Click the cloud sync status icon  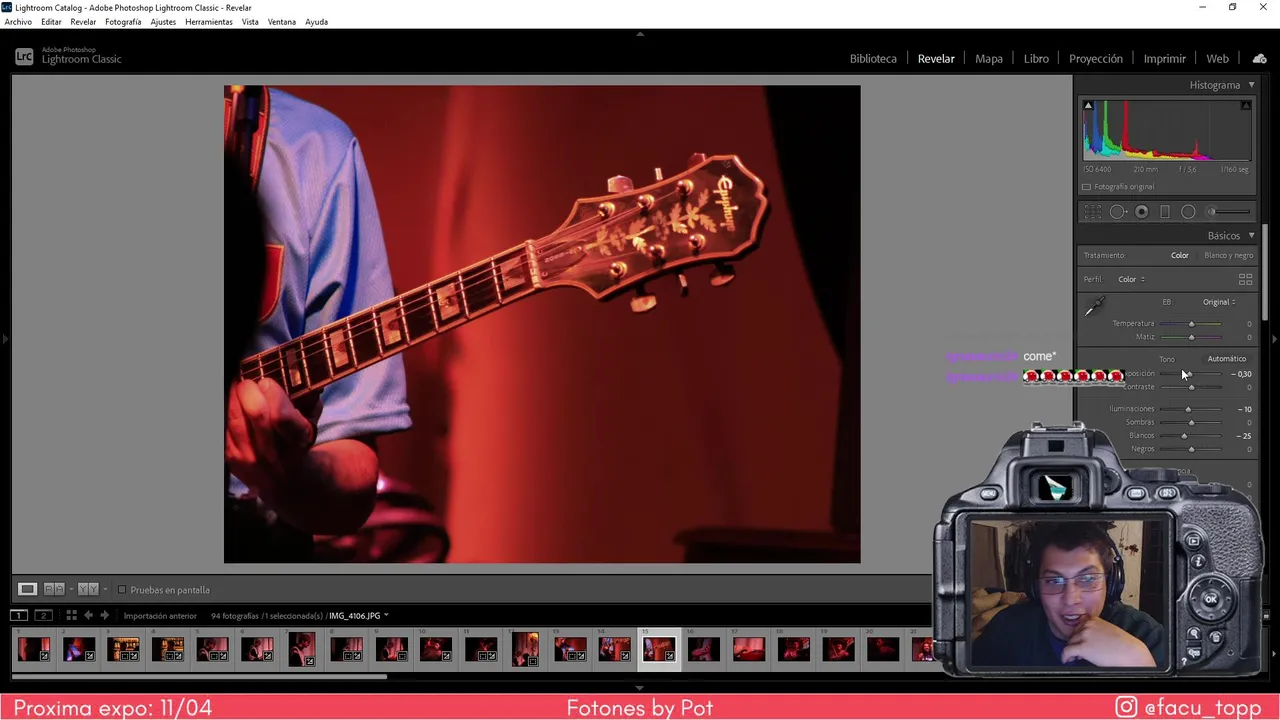pos(1260,59)
